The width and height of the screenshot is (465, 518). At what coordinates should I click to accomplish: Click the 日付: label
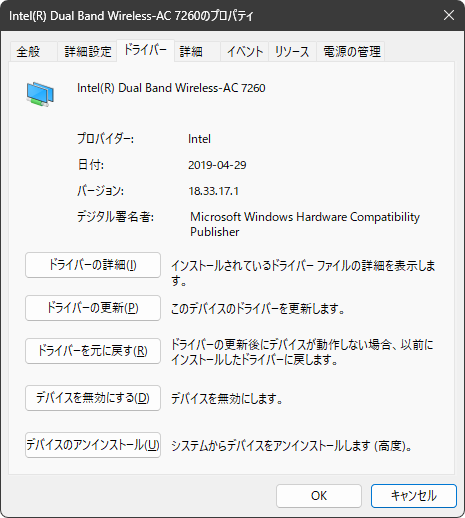pos(91,165)
